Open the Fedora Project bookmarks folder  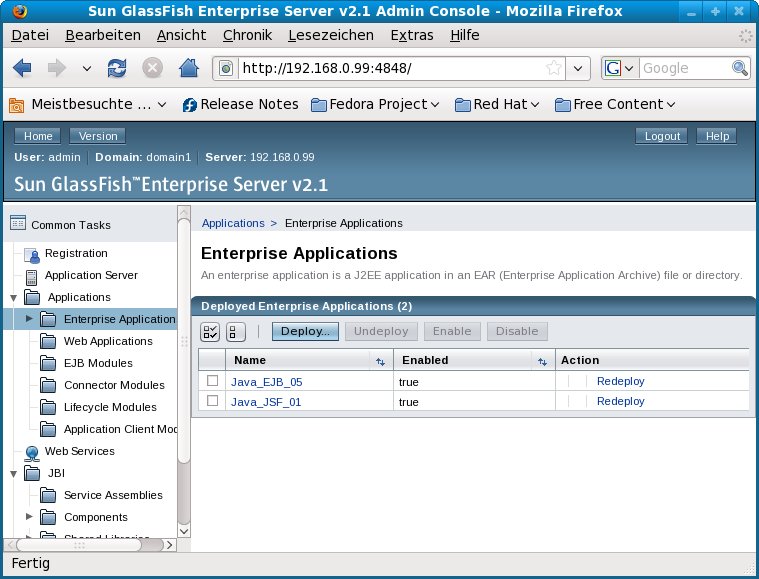click(375, 104)
